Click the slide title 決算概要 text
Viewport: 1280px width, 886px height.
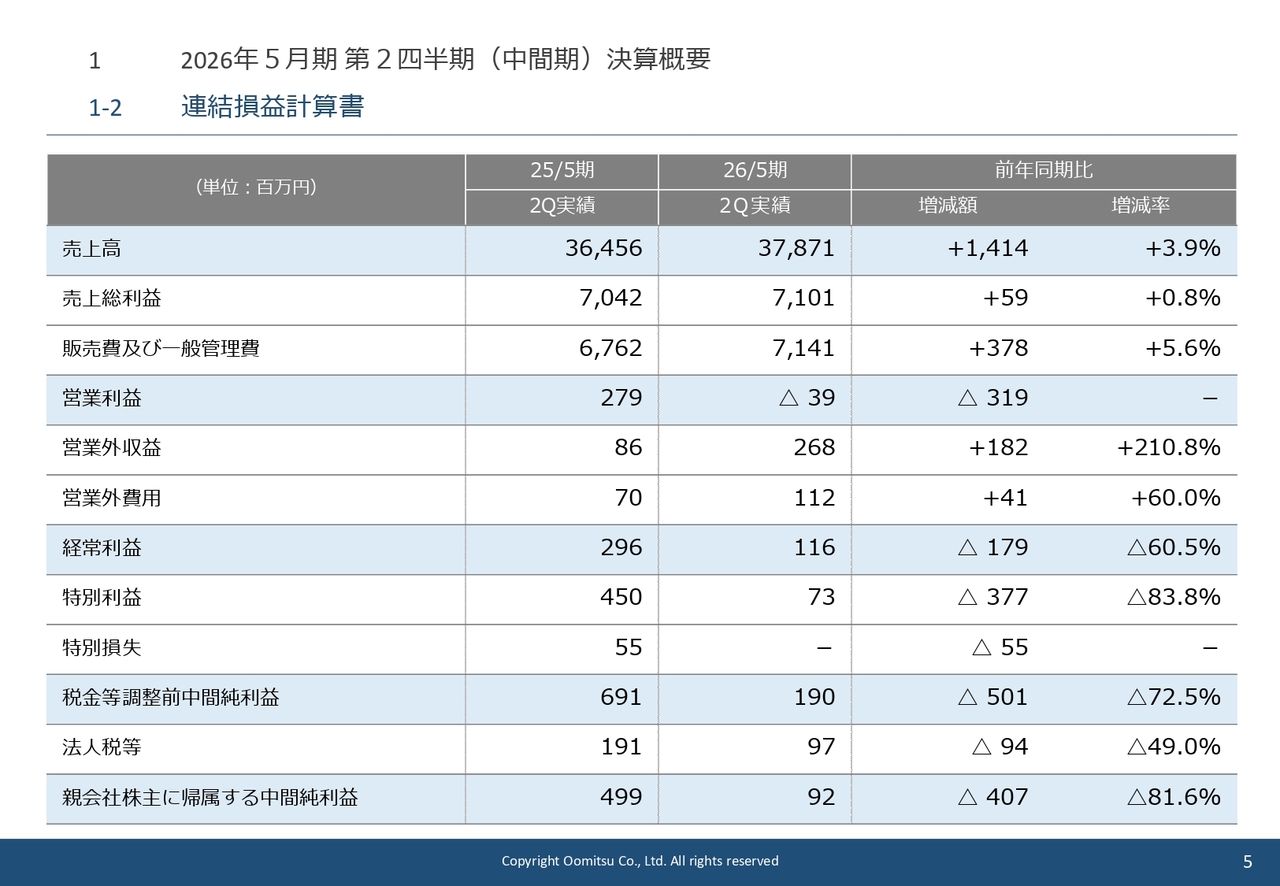coord(445,60)
